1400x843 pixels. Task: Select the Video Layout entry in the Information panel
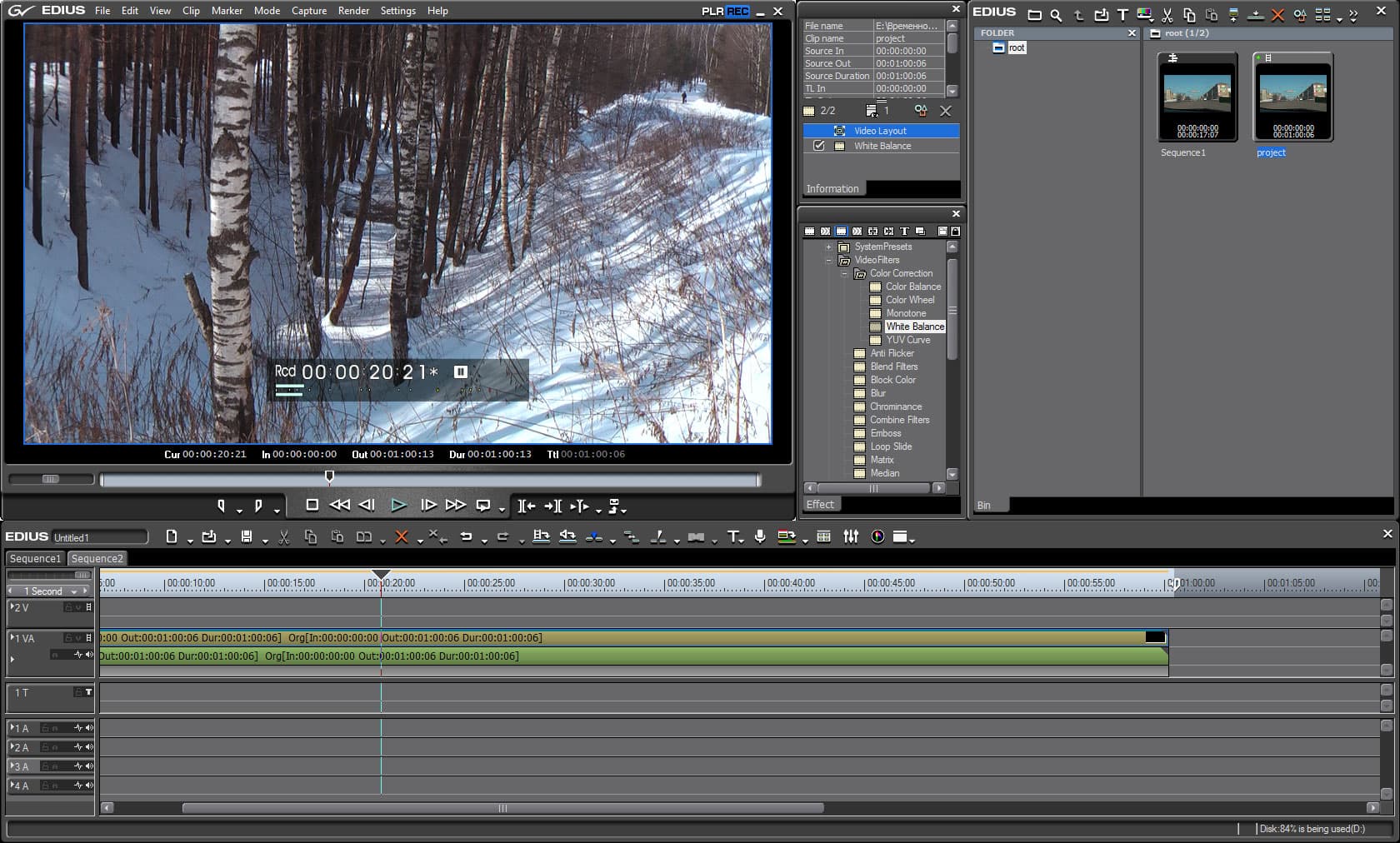pos(880,131)
